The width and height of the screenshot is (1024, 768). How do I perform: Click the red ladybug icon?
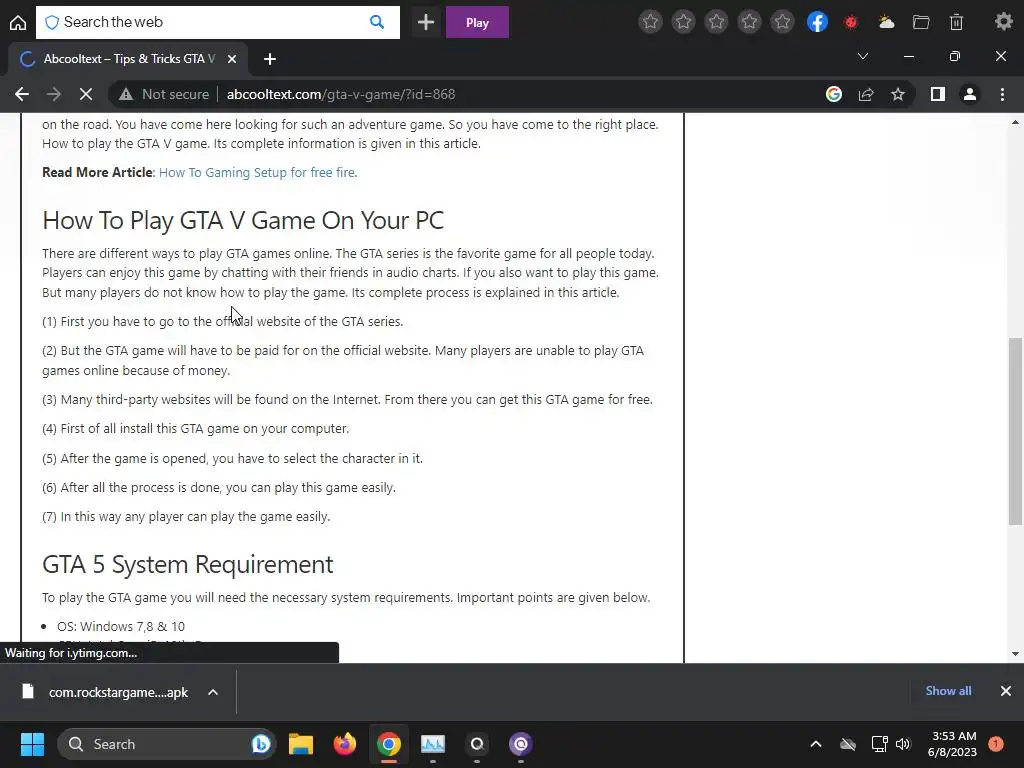(x=851, y=23)
